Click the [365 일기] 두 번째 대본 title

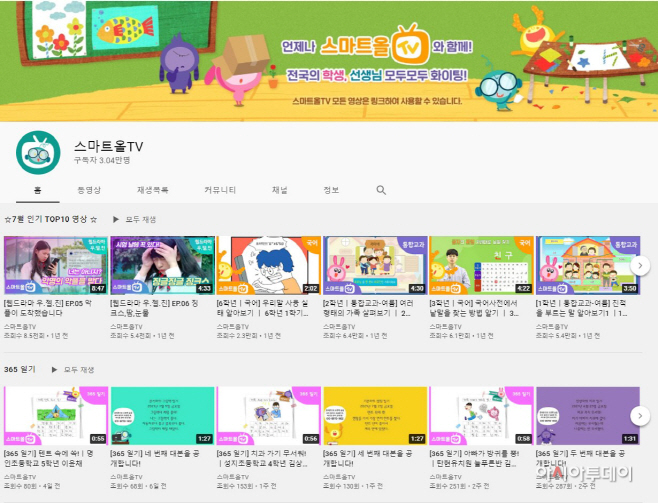[x=581, y=458]
